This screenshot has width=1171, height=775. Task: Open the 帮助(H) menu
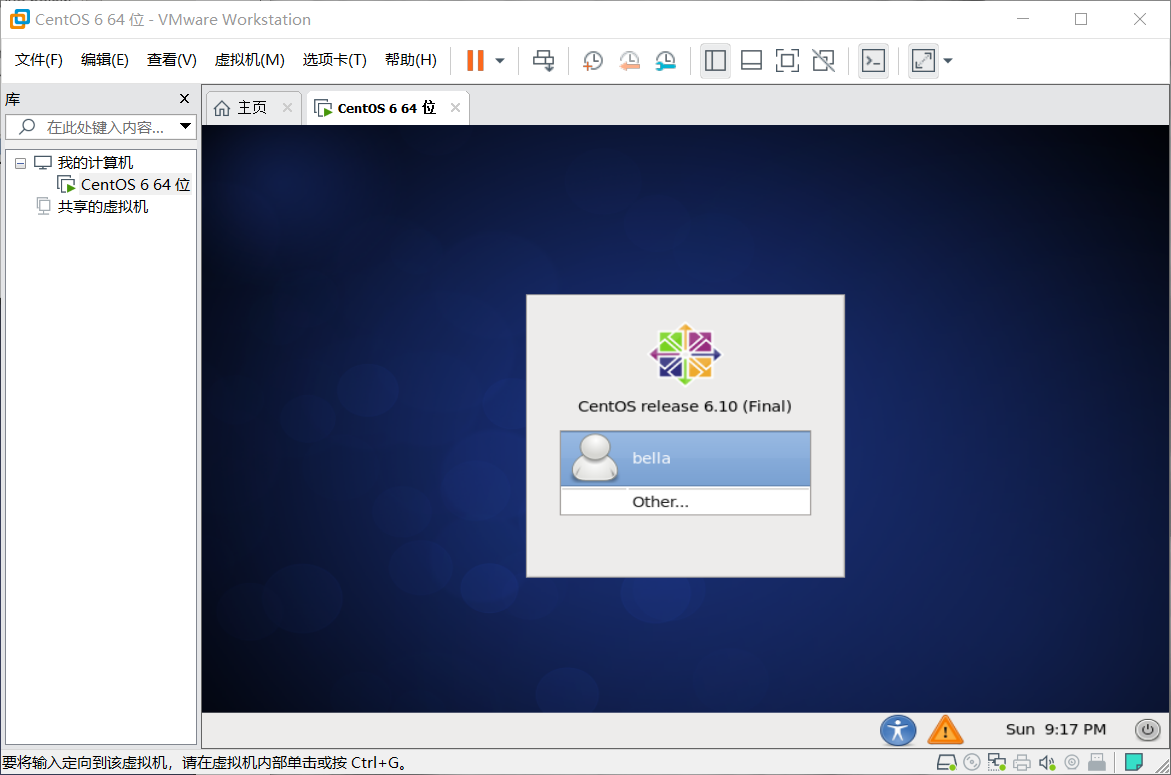[x=411, y=60]
